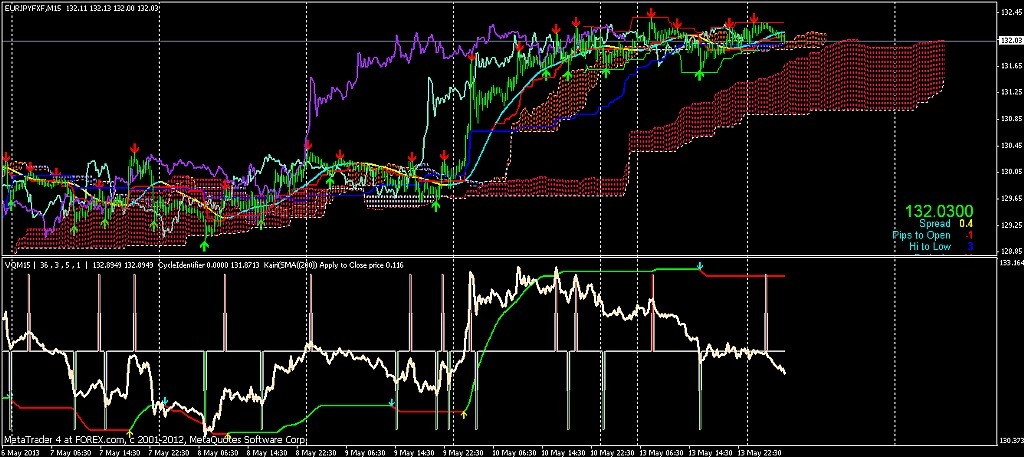Click the 130.85 price axis label

pyautogui.click(x=1010, y=119)
